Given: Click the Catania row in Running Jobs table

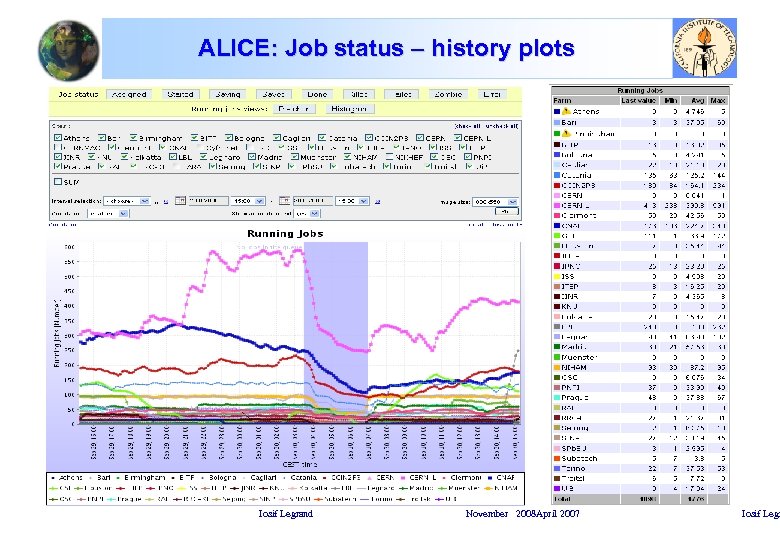Looking at the screenshot, I should [x=640, y=176].
